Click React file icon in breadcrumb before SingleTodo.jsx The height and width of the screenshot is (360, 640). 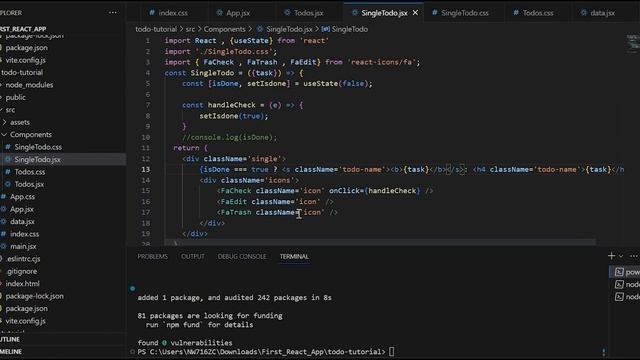(260, 29)
